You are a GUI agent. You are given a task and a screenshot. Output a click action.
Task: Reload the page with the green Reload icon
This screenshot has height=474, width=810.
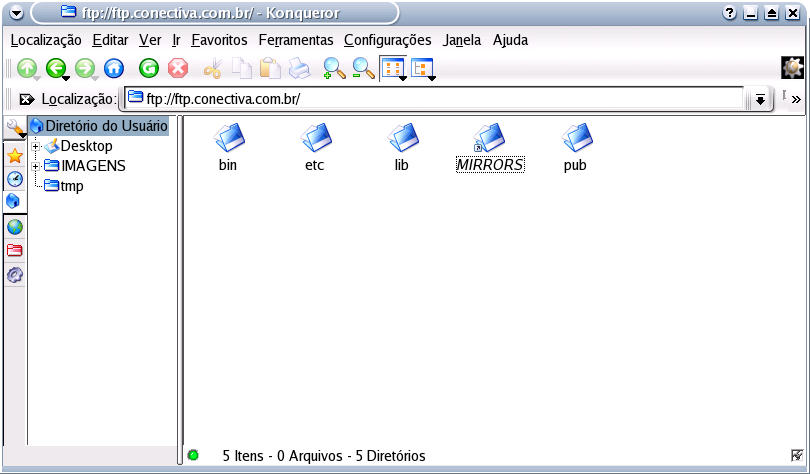coord(149,68)
